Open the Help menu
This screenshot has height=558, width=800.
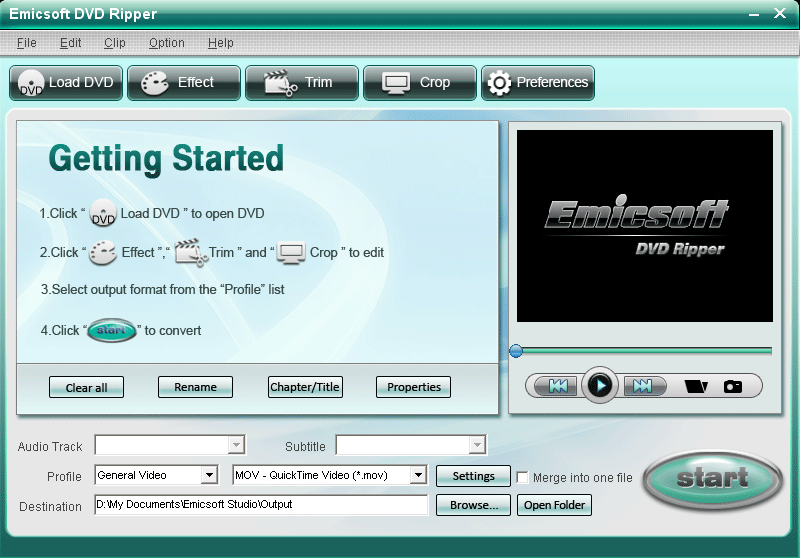220,43
